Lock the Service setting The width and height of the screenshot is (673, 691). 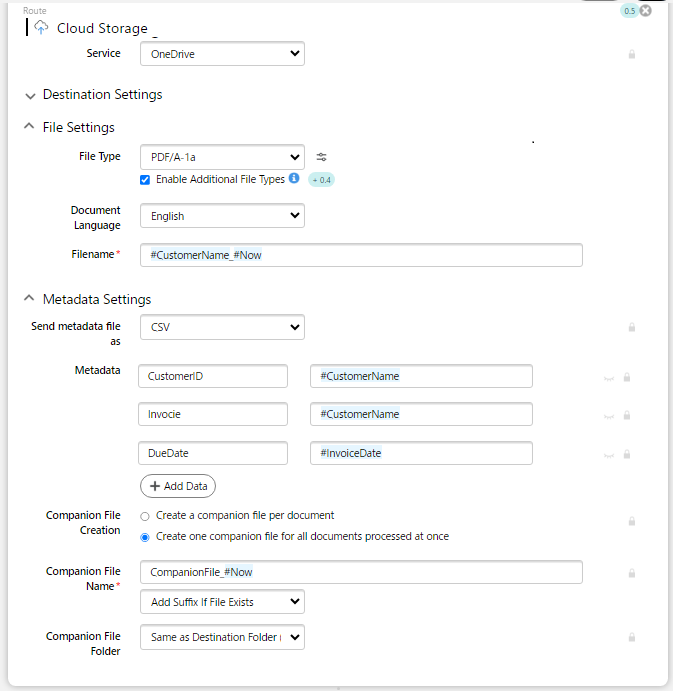[632, 54]
